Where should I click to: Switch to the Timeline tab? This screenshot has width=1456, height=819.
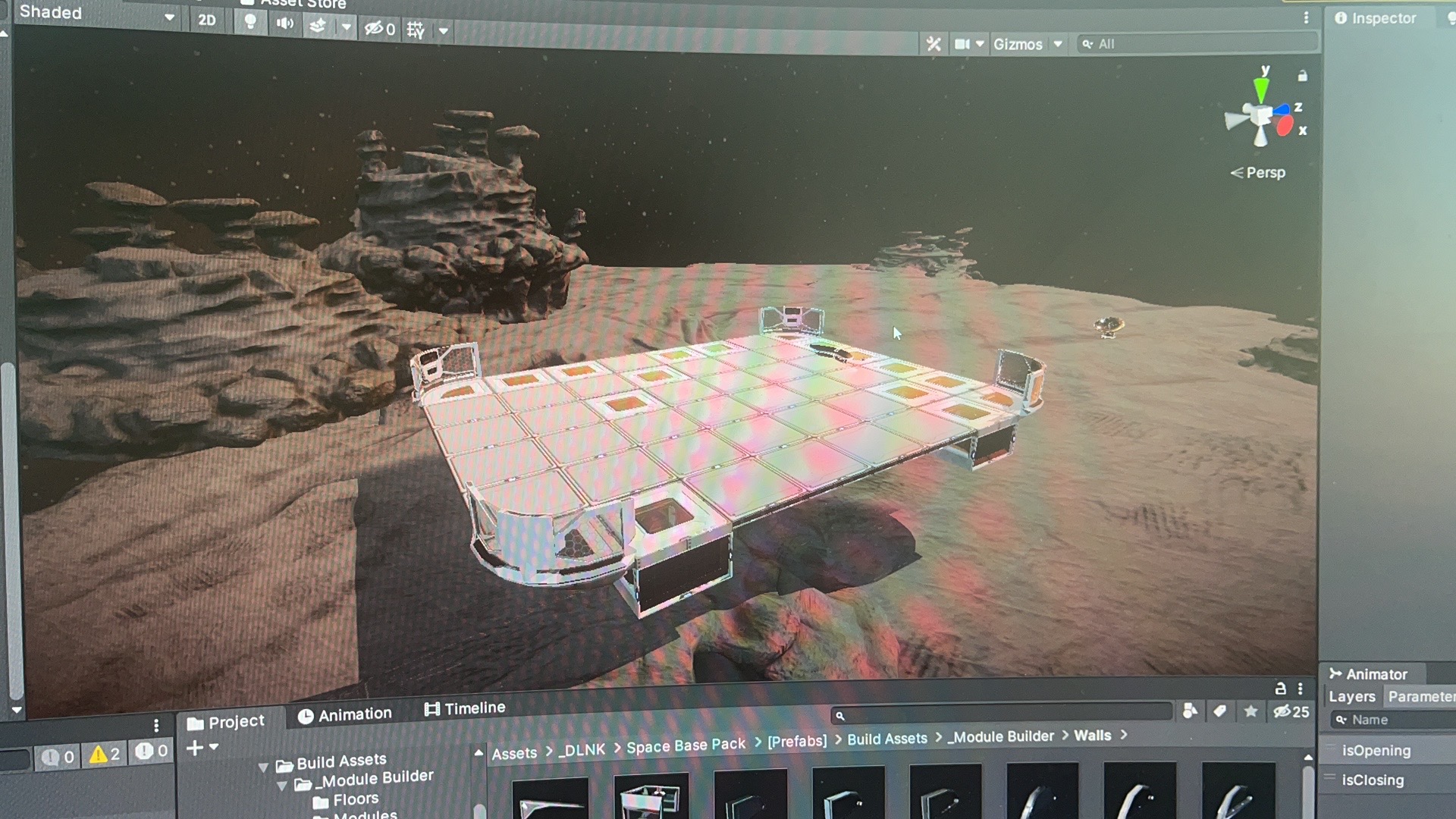pos(465,708)
